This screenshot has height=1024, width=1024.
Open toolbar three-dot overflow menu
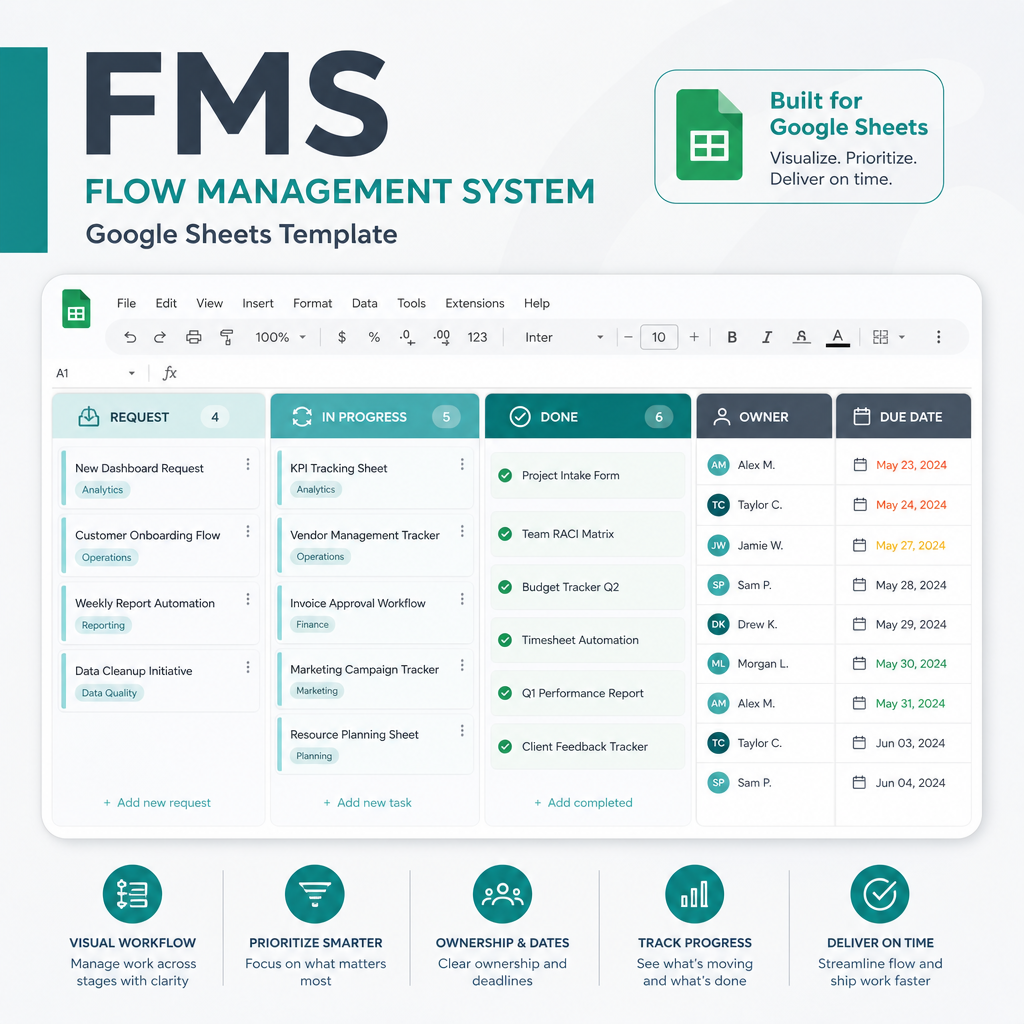point(938,337)
